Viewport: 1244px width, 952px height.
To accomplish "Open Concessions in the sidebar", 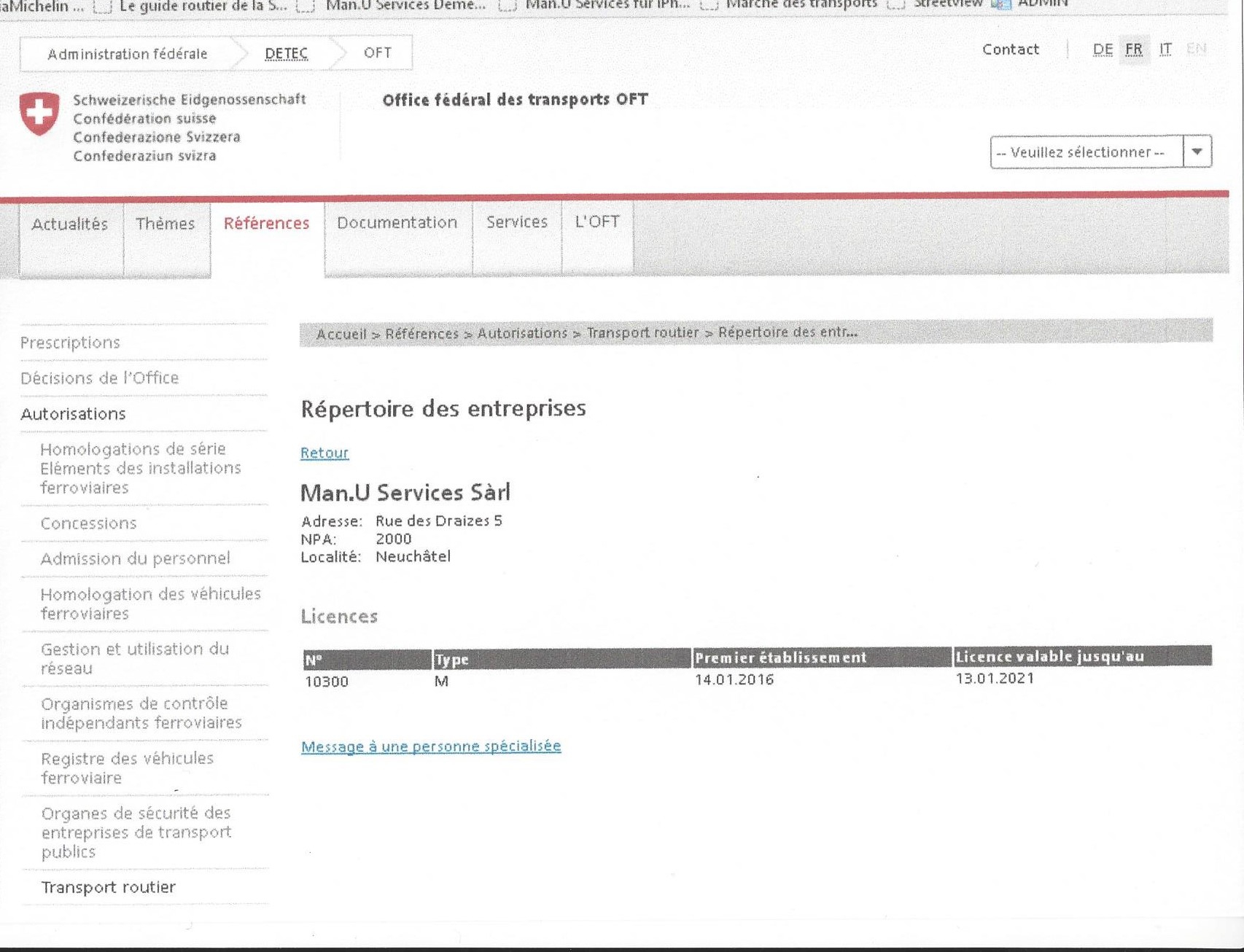I will [88, 523].
